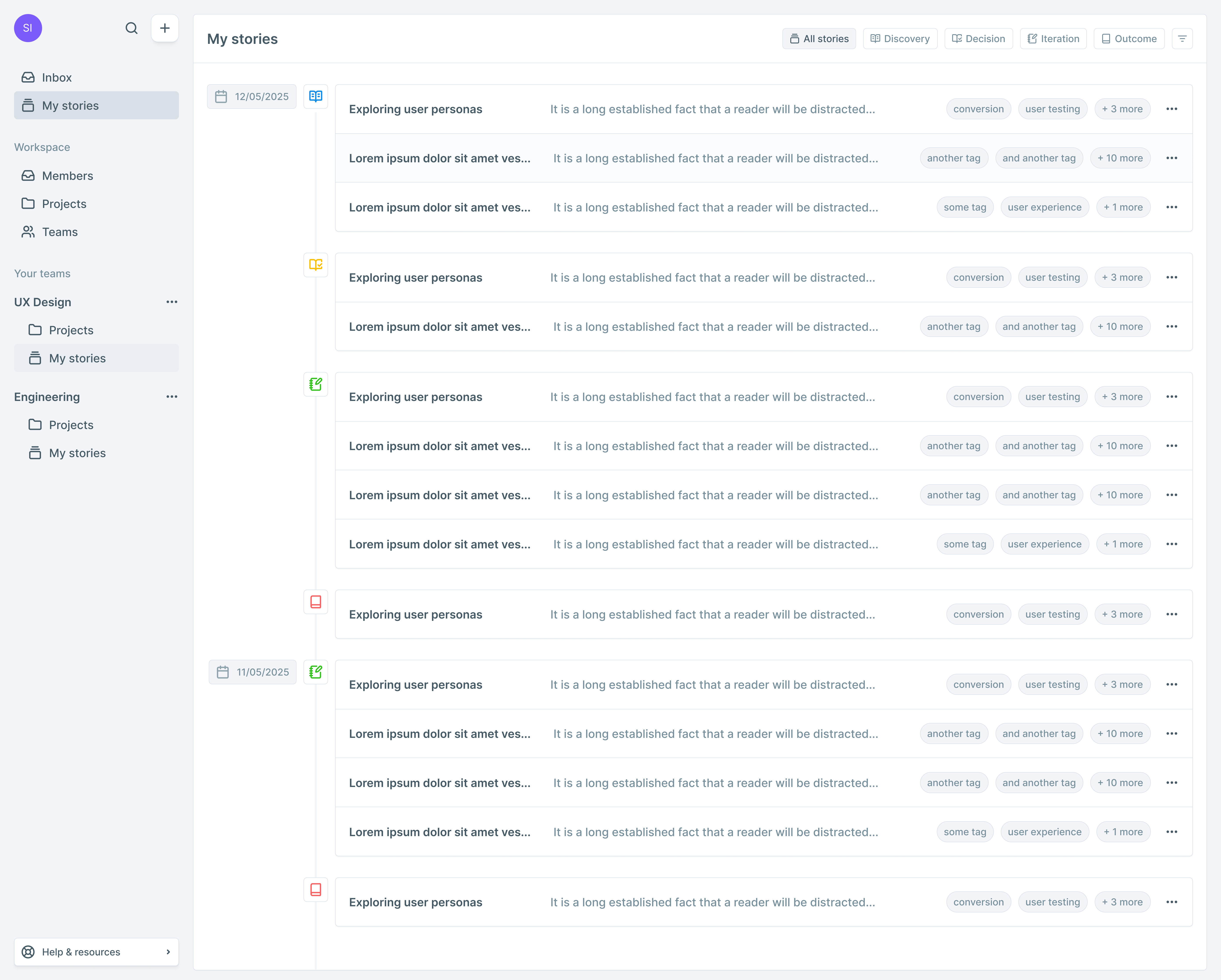Click the yellow Decision timeline icon

pos(315,265)
